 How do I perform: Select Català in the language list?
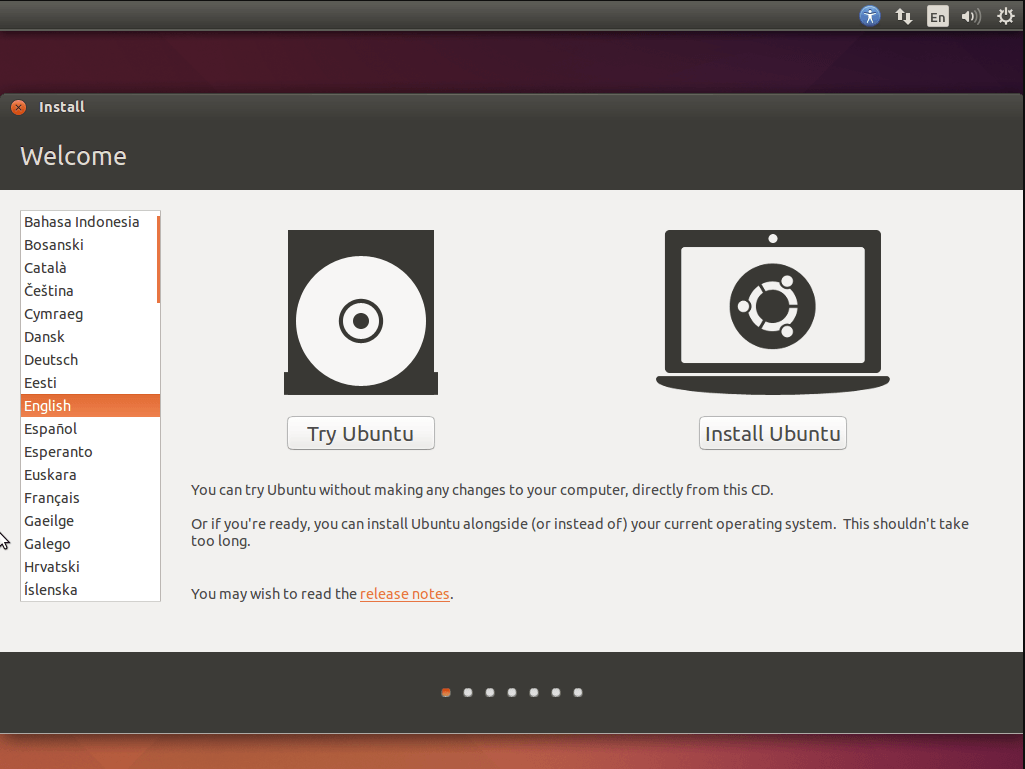click(x=88, y=268)
